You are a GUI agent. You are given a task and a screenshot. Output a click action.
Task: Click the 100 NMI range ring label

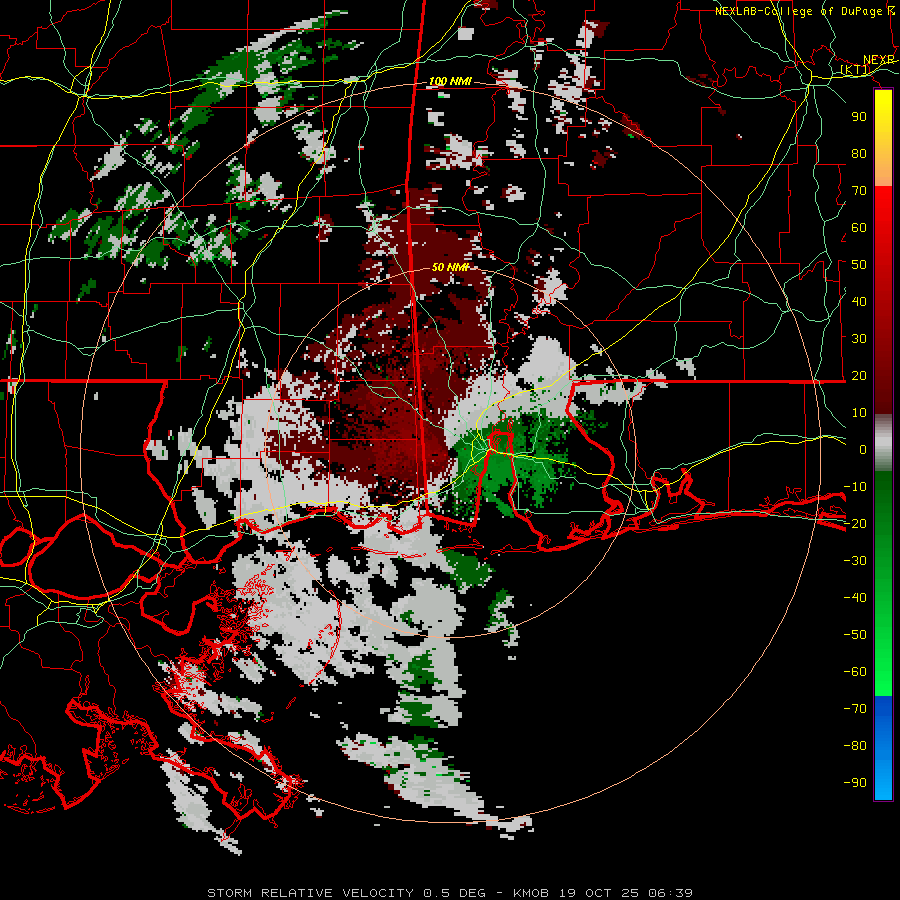[450, 82]
